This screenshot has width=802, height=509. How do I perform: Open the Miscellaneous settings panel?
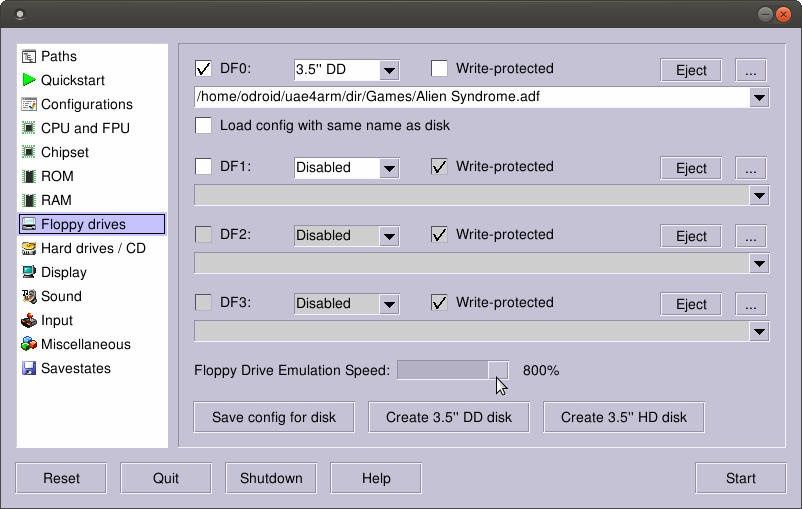click(85, 344)
